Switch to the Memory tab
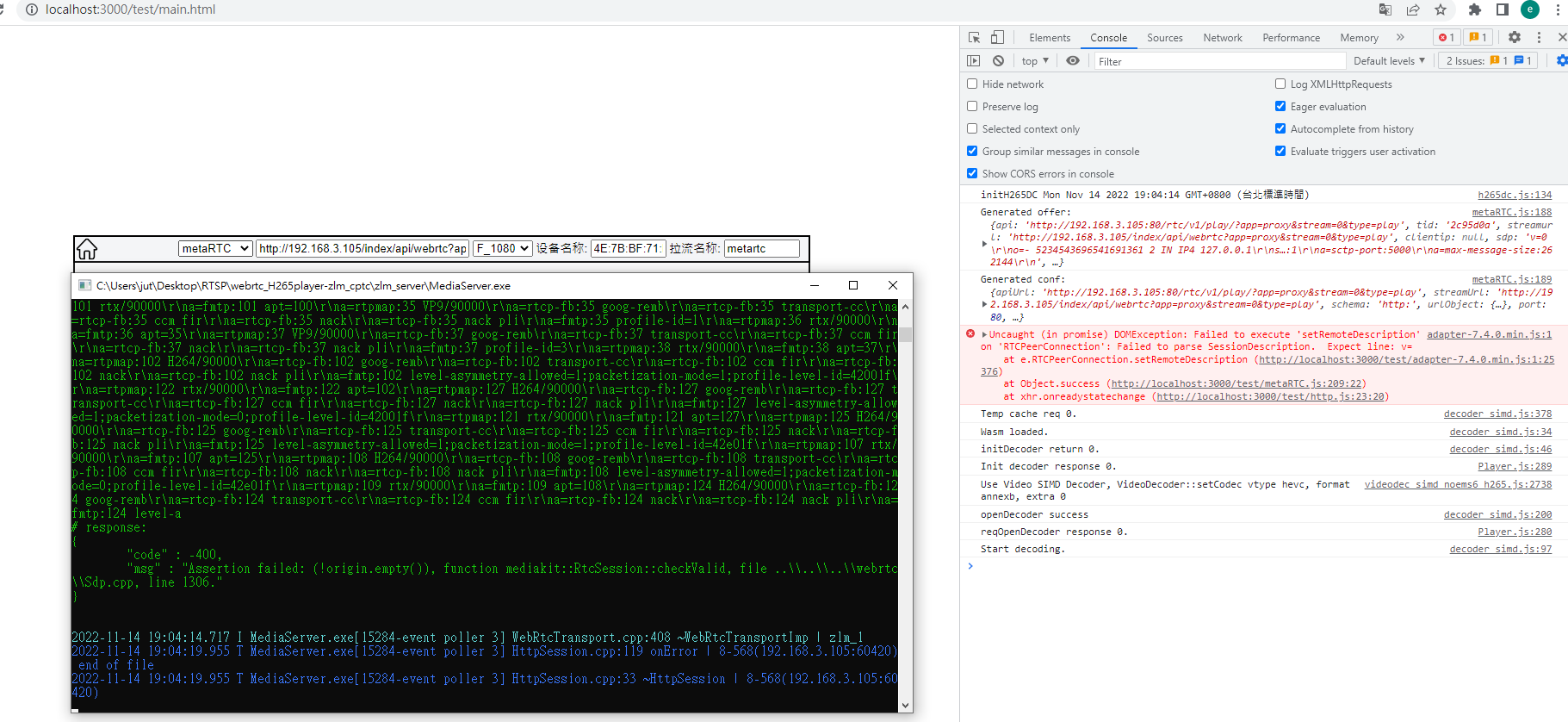Screen dimensions: 1568x722 tap(1359, 37)
